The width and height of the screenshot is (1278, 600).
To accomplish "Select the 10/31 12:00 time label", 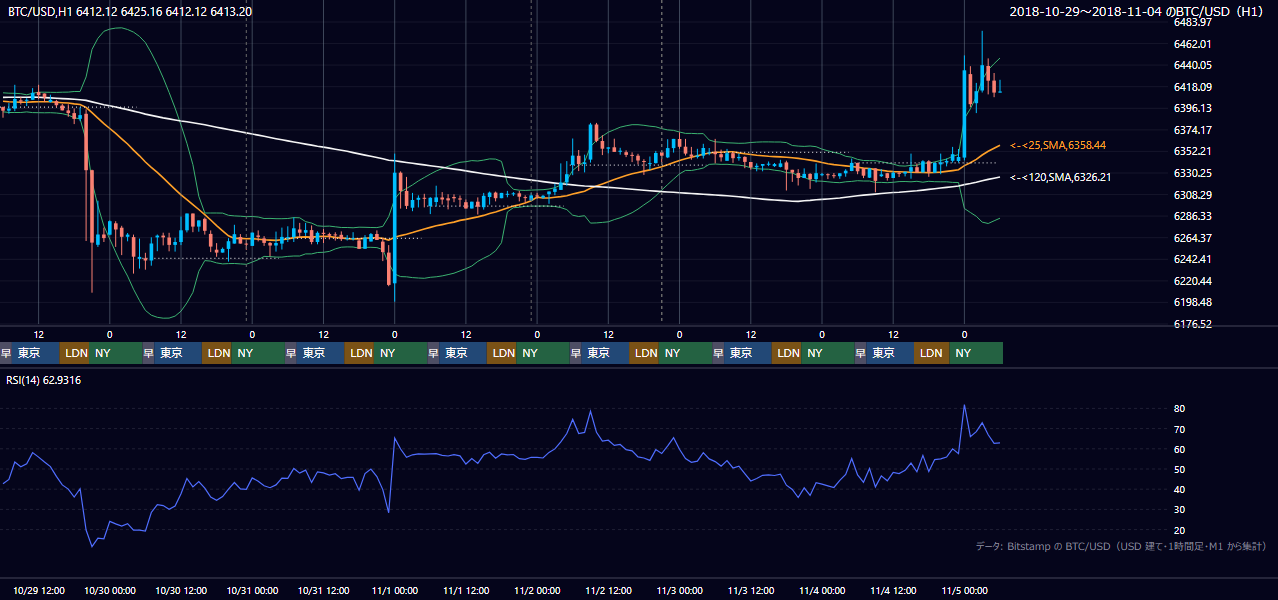I will click(324, 590).
